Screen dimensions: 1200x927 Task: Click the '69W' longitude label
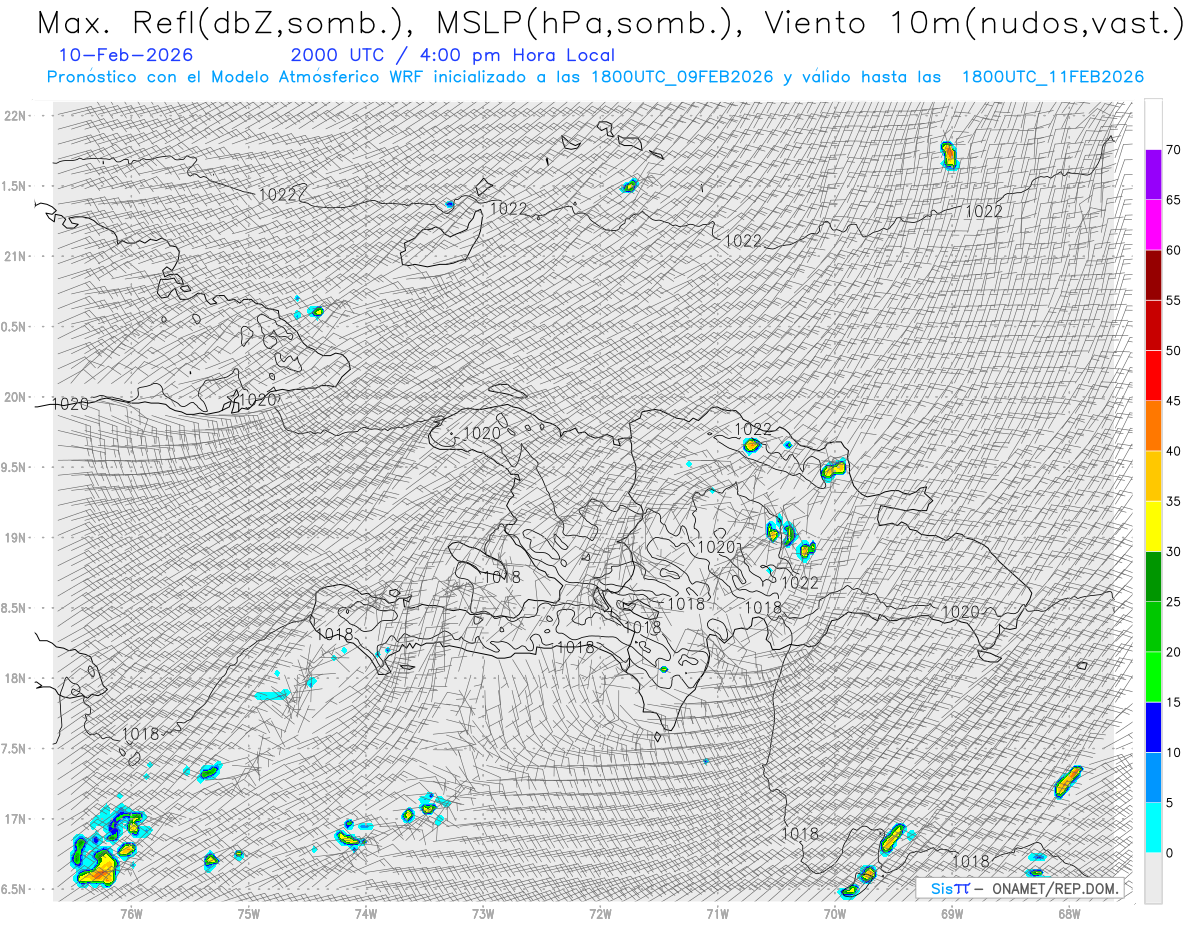952,913
